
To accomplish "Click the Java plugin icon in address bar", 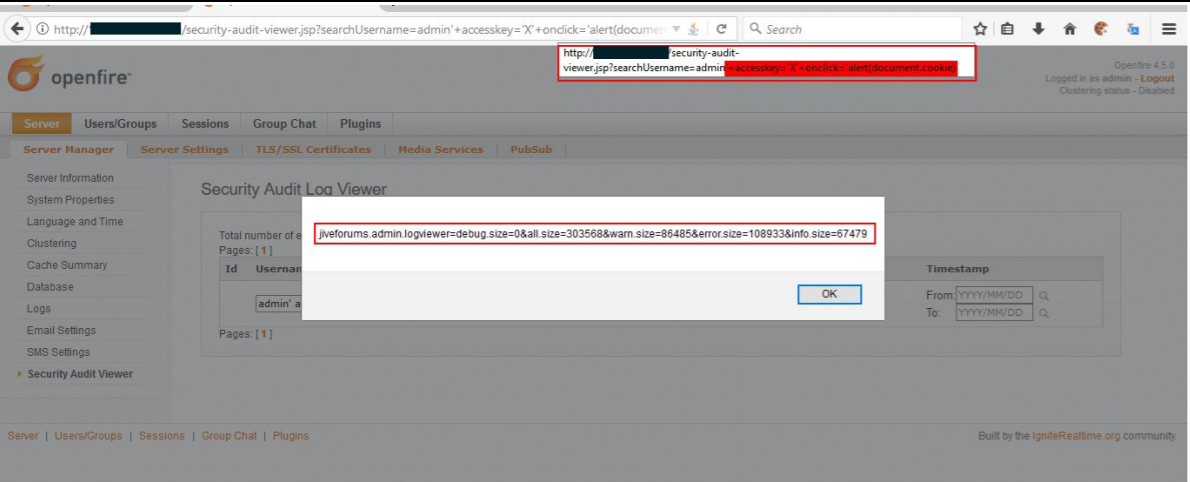I will (x=693, y=30).
